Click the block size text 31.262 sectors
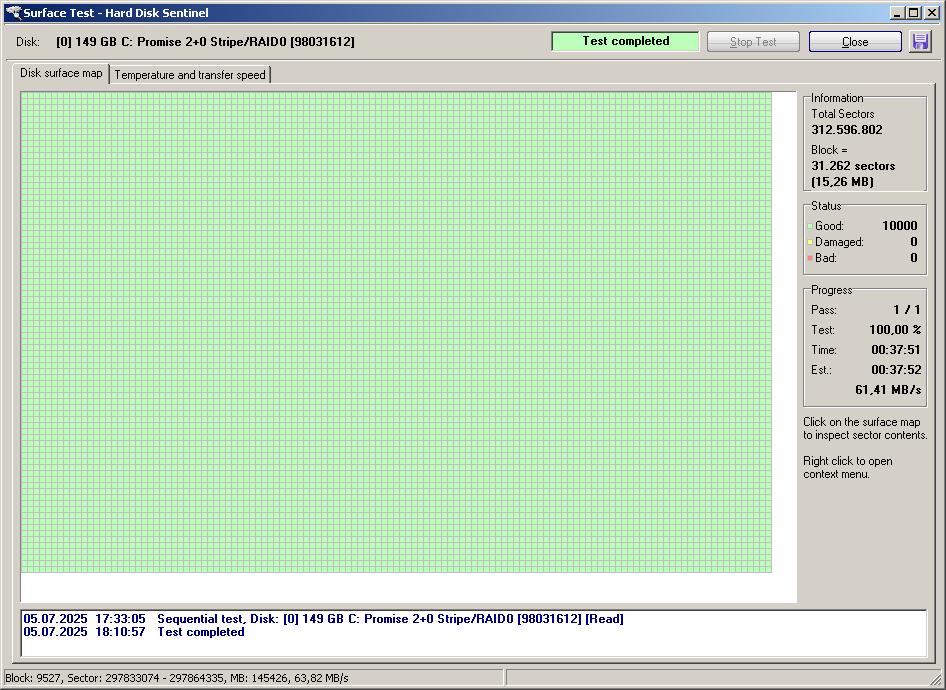Screen dimensions: 946x690 coord(853,166)
